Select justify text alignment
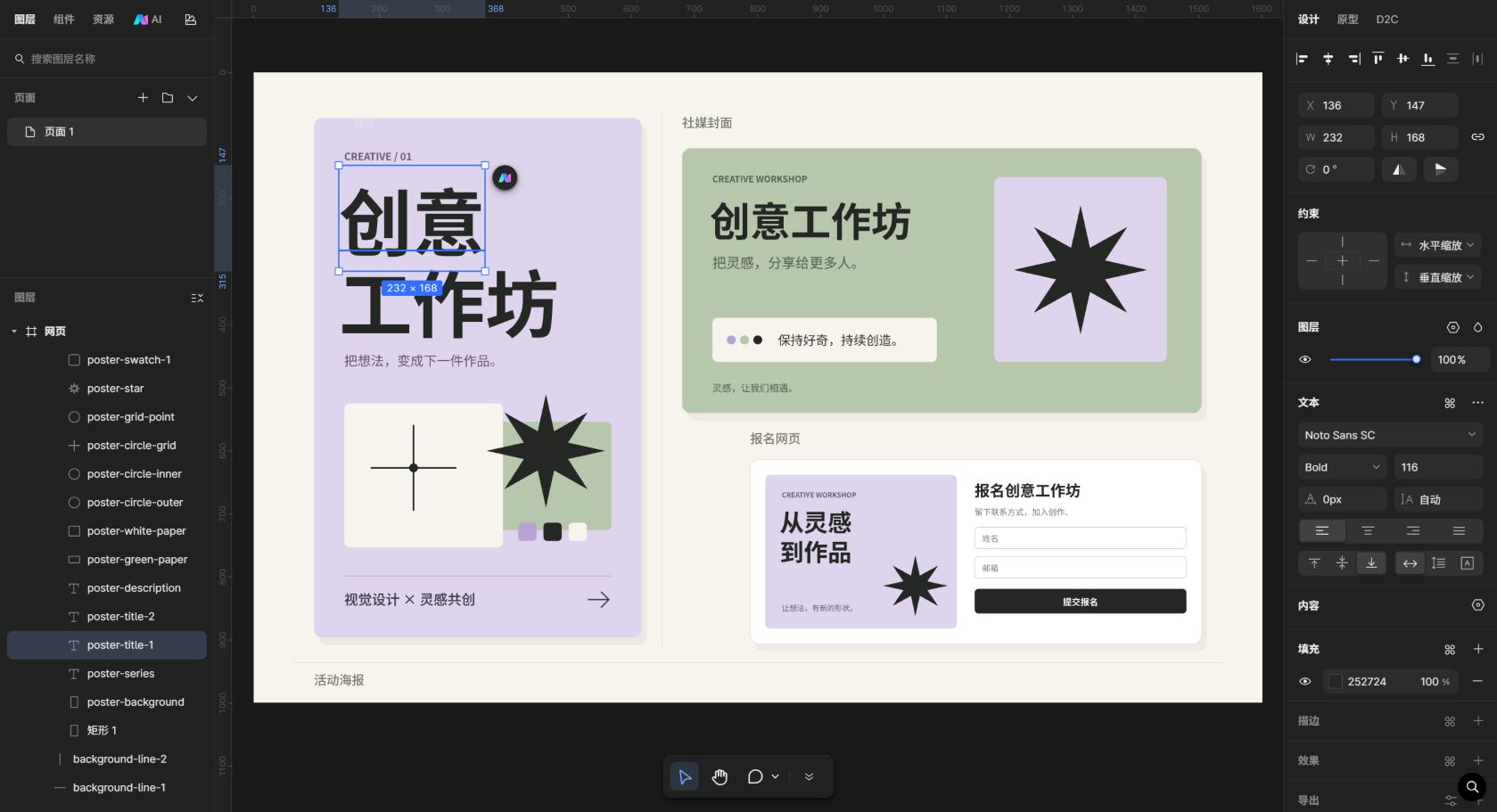The image size is (1497, 812). [1459, 531]
